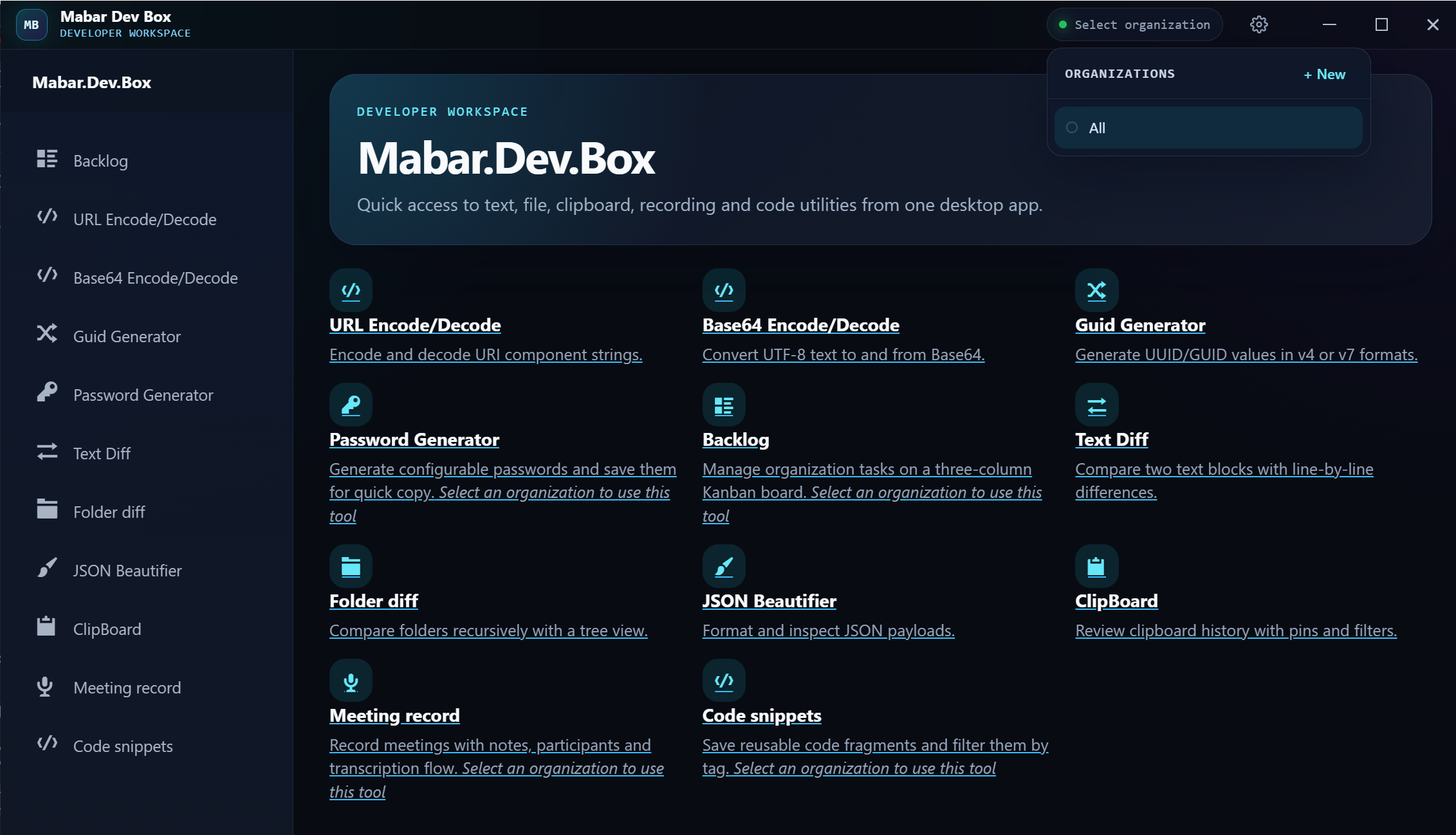Follow the Backlog card title link
The width and height of the screenshot is (1456, 835).
tap(735, 439)
